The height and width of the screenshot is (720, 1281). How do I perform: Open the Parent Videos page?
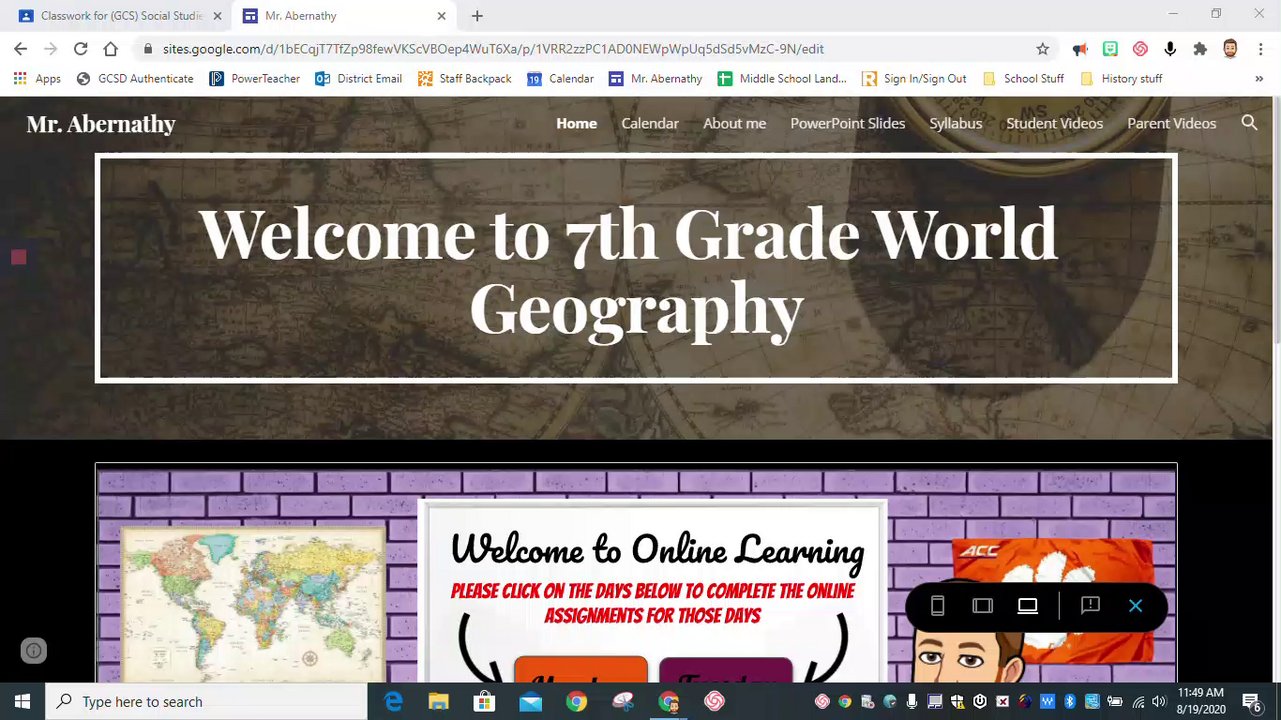coord(1171,123)
